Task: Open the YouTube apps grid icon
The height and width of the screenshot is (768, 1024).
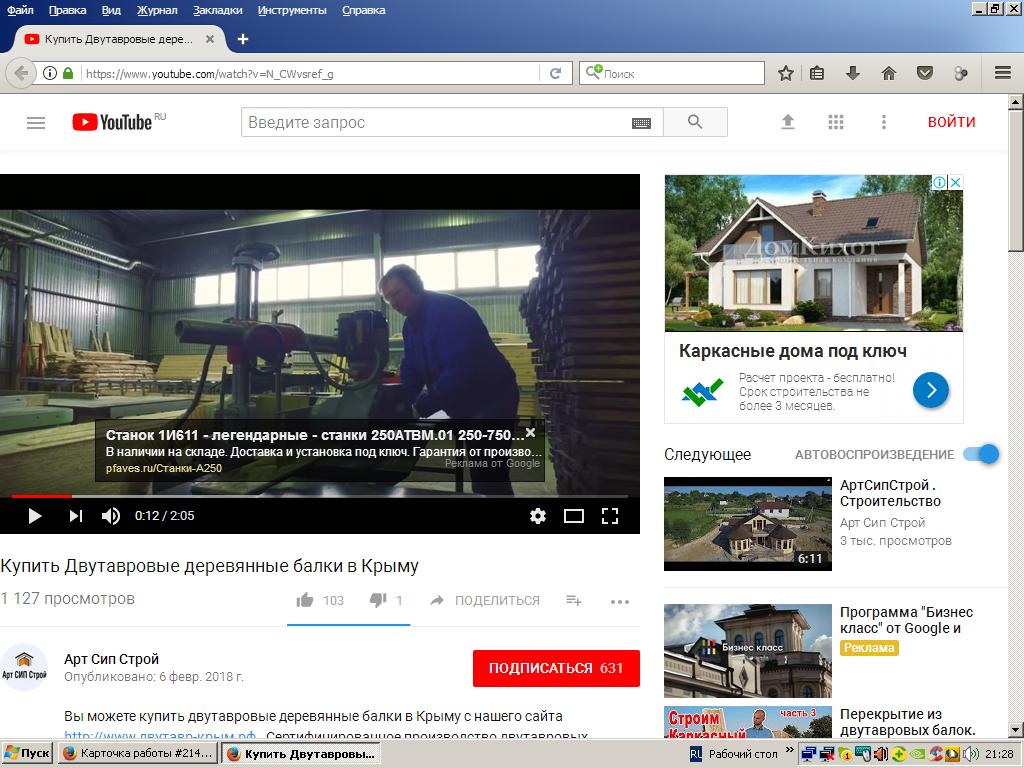Action: tap(836, 122)
